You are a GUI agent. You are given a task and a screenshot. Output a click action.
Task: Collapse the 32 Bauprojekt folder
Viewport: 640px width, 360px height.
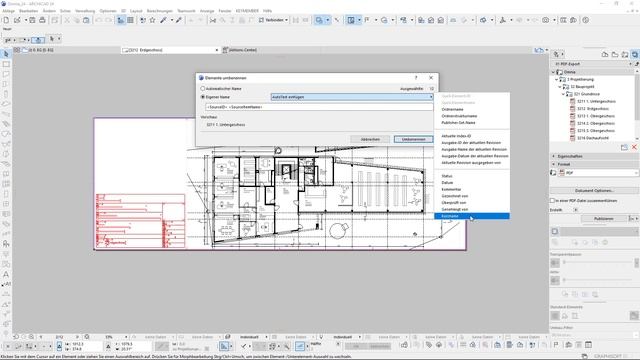click(x=560, y=87)
